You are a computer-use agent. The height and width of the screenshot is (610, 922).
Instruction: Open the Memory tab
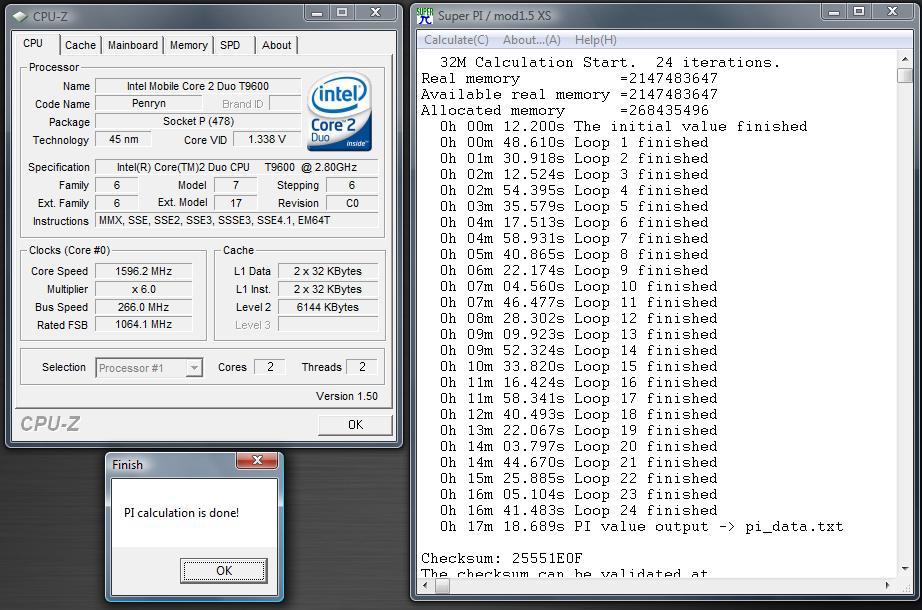point(189,45)
